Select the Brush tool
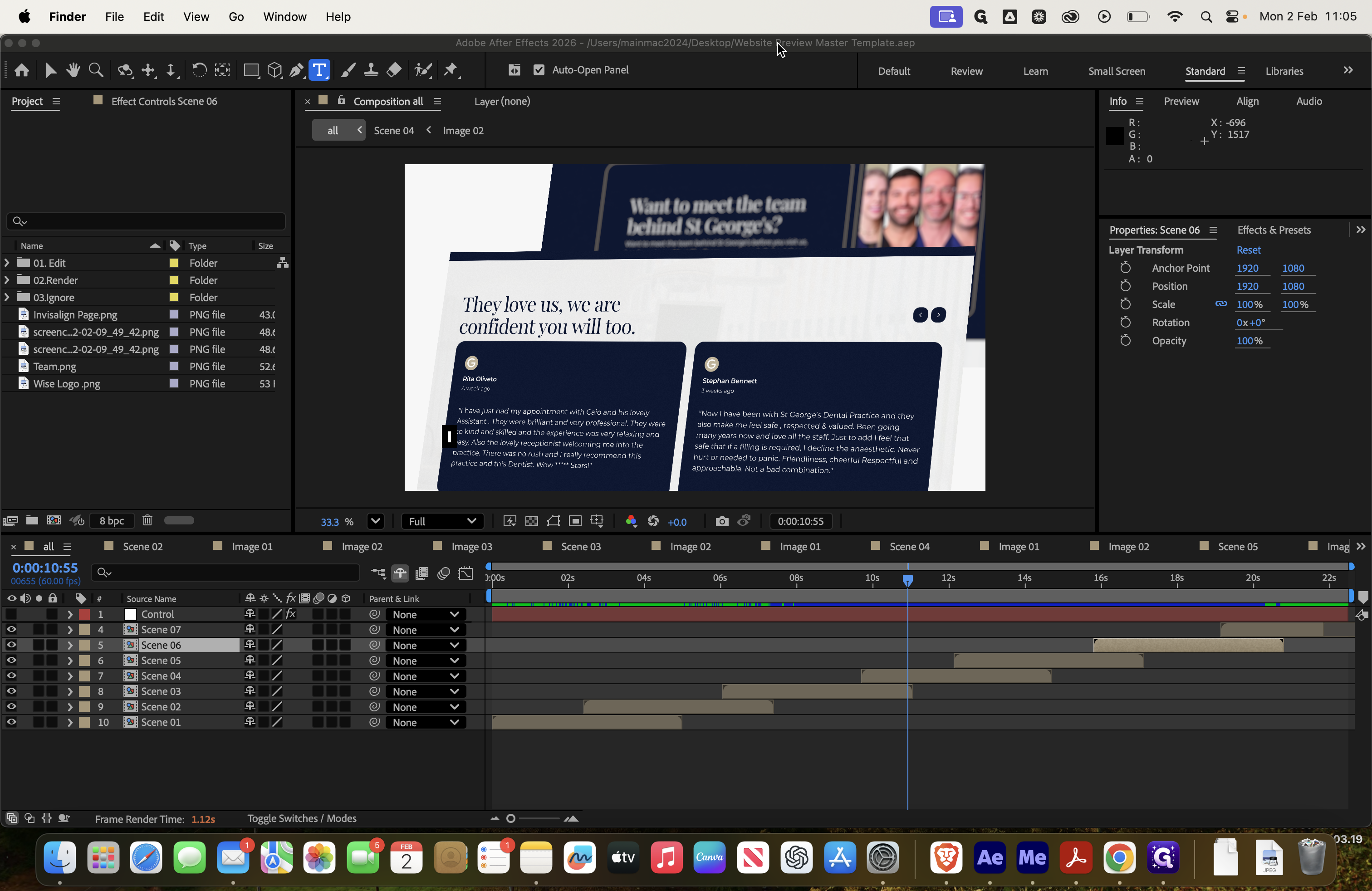The width and height of the screenshot is (1372, 891). point(348,70)
